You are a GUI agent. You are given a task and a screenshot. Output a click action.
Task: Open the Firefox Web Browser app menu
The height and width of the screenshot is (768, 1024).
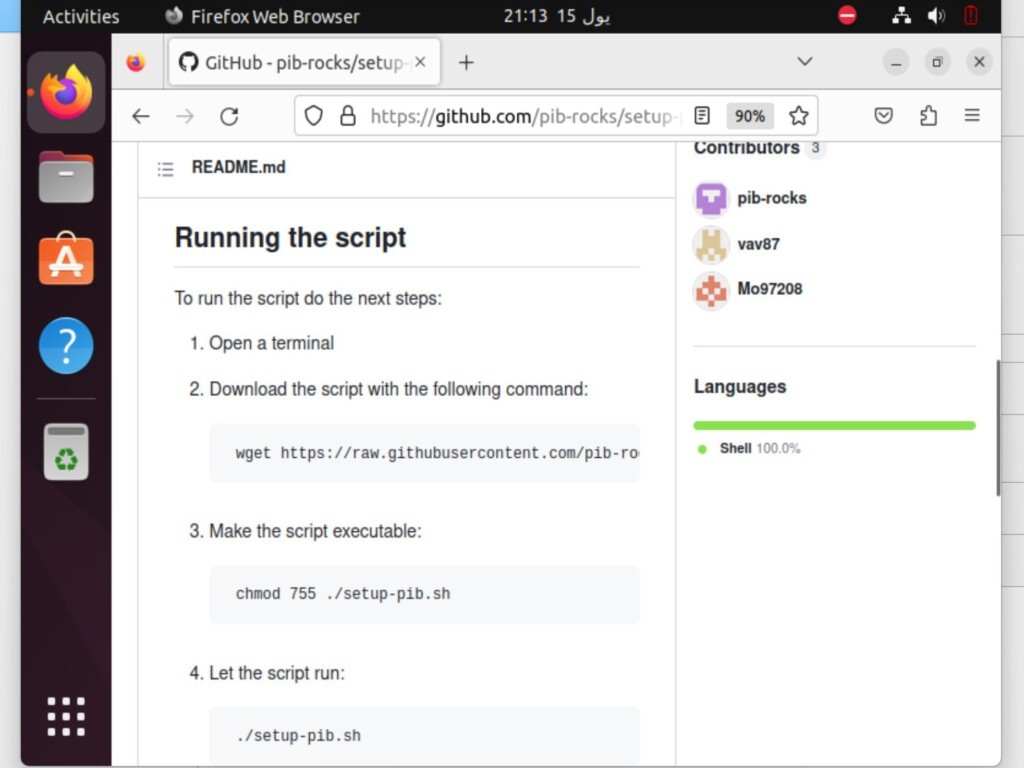[261, 16]
